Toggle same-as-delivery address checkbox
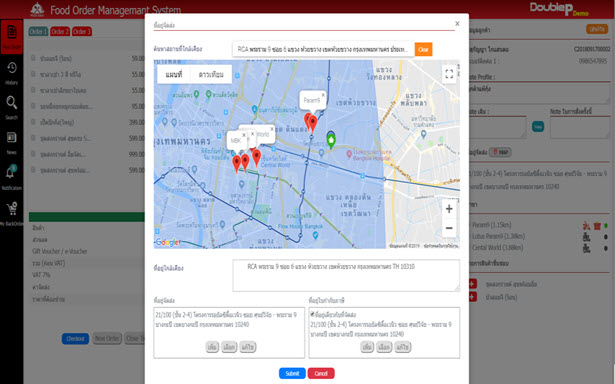The image size is (615, 384). coord(313,314)
